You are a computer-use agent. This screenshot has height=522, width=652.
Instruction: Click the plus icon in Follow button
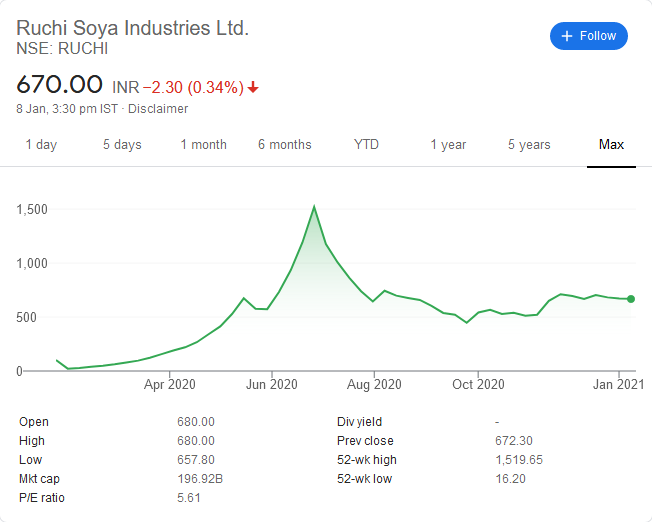[567, 36]
